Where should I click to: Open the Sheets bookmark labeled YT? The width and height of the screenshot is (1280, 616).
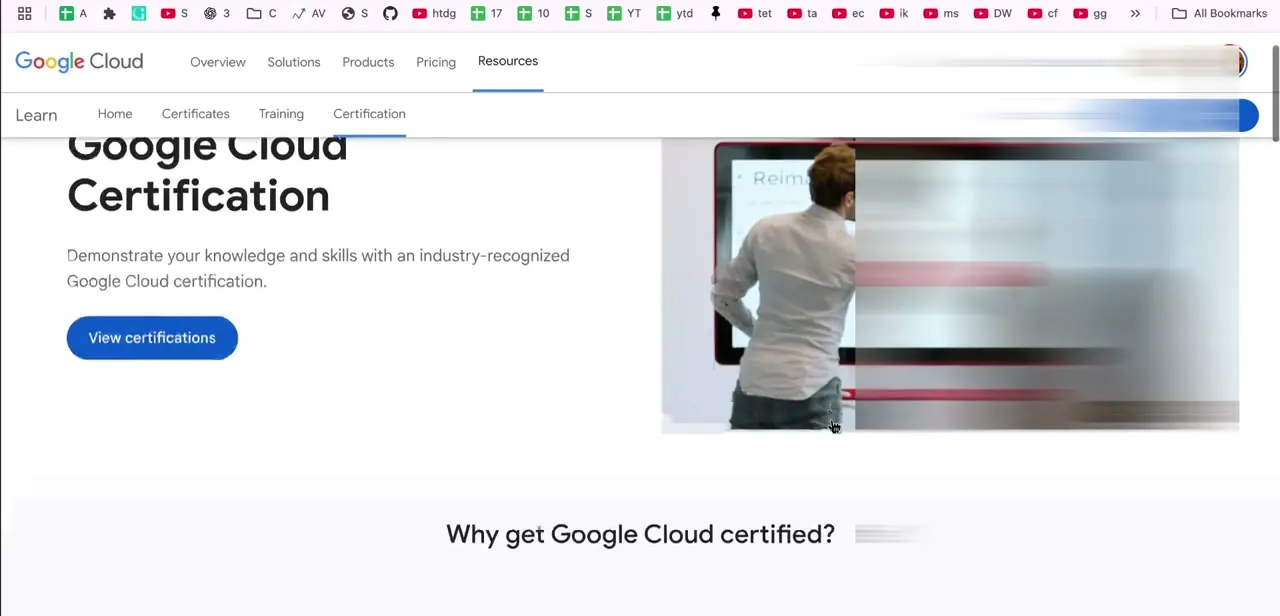625,14
